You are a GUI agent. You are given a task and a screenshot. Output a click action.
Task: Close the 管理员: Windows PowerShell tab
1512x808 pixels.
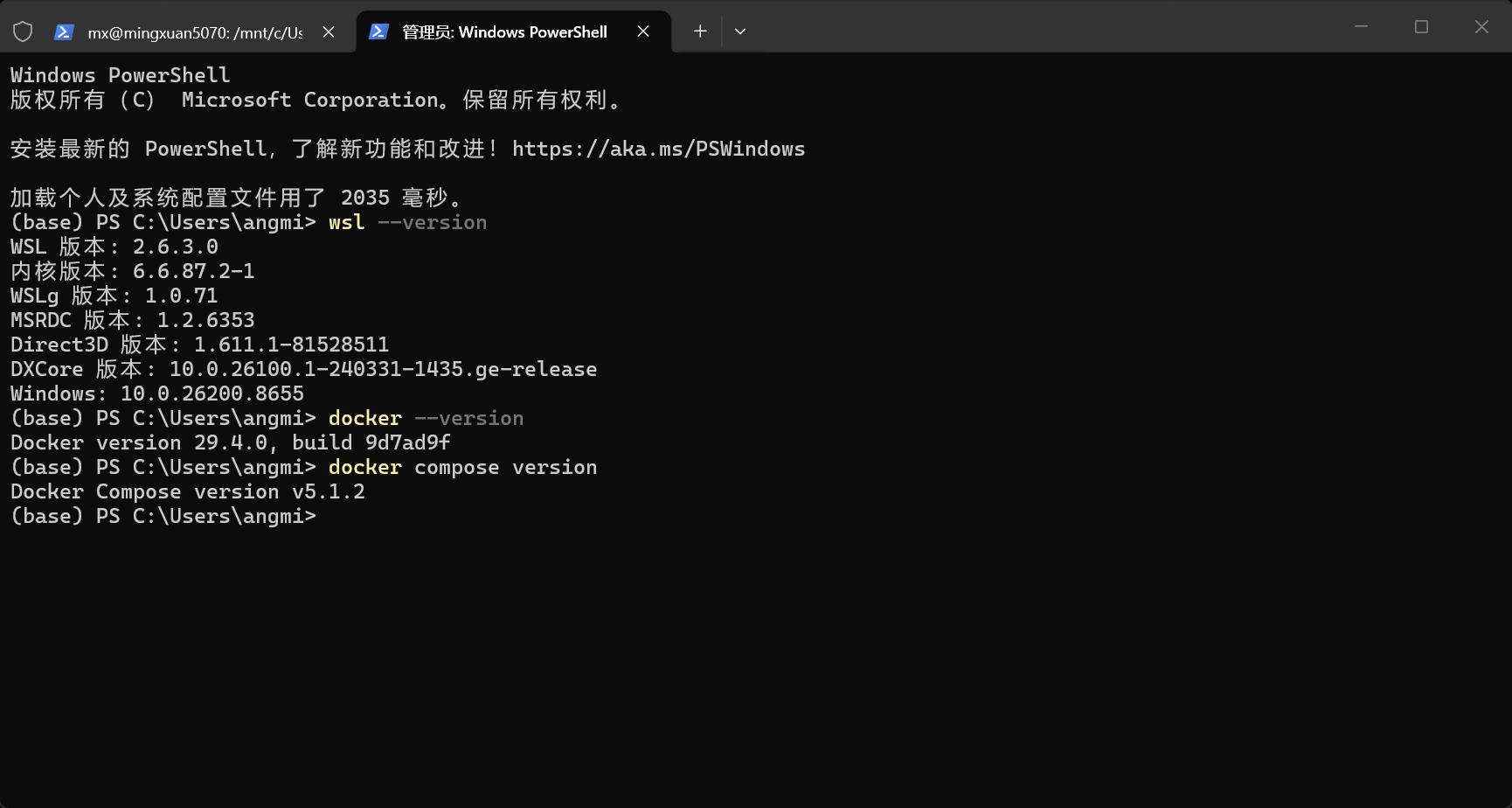[x=643, y=31]
